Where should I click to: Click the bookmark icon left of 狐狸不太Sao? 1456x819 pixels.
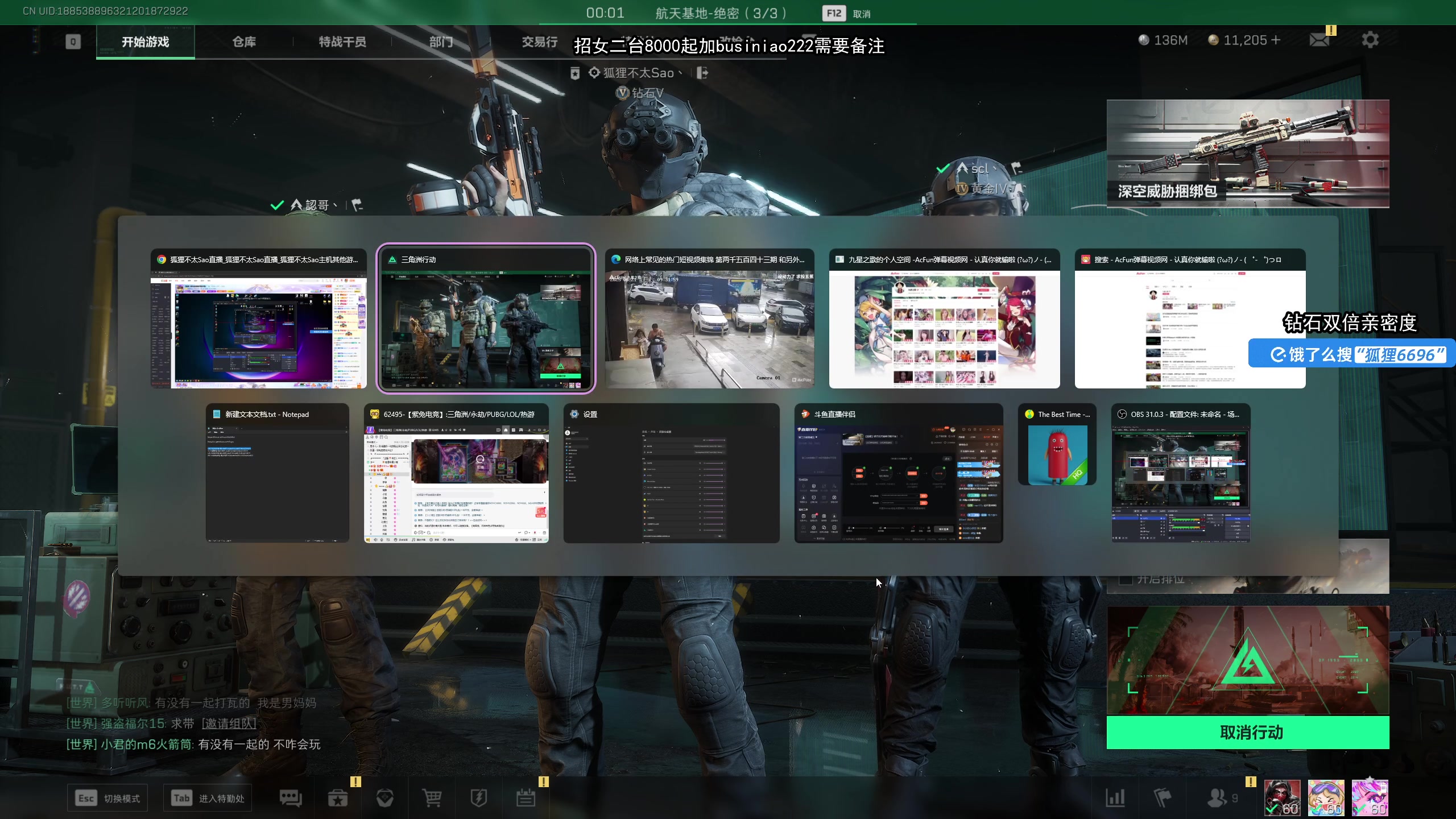pyautogui.click(x=575, y=73)
